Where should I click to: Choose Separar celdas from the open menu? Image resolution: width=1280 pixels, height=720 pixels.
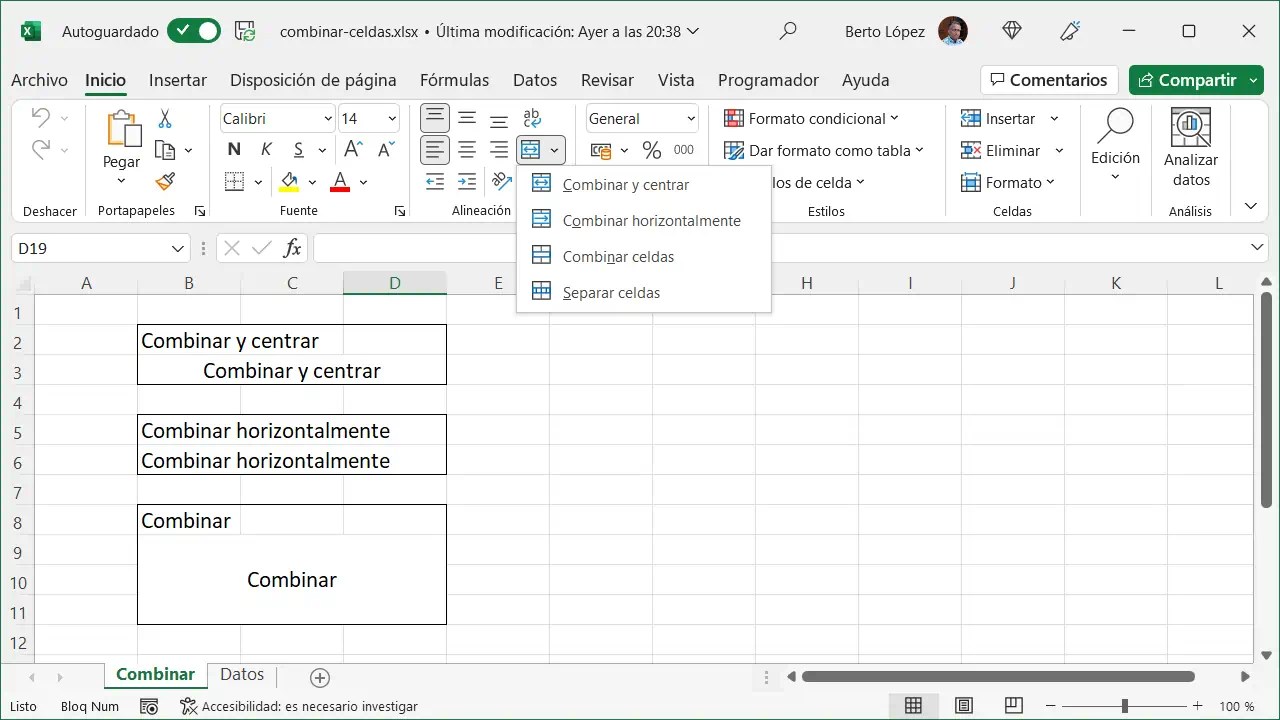[613, 292]
